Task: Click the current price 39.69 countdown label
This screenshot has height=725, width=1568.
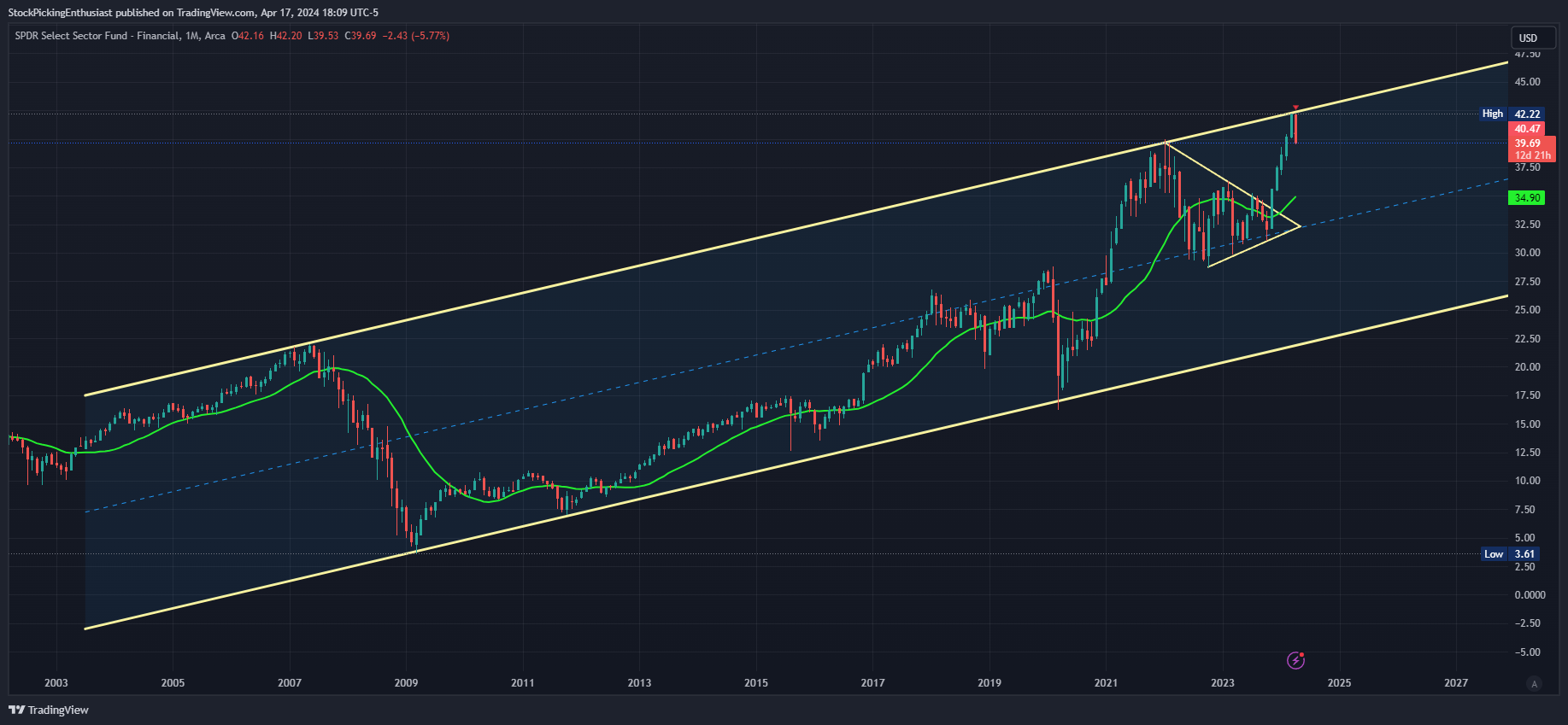Action: [1532, 149]
